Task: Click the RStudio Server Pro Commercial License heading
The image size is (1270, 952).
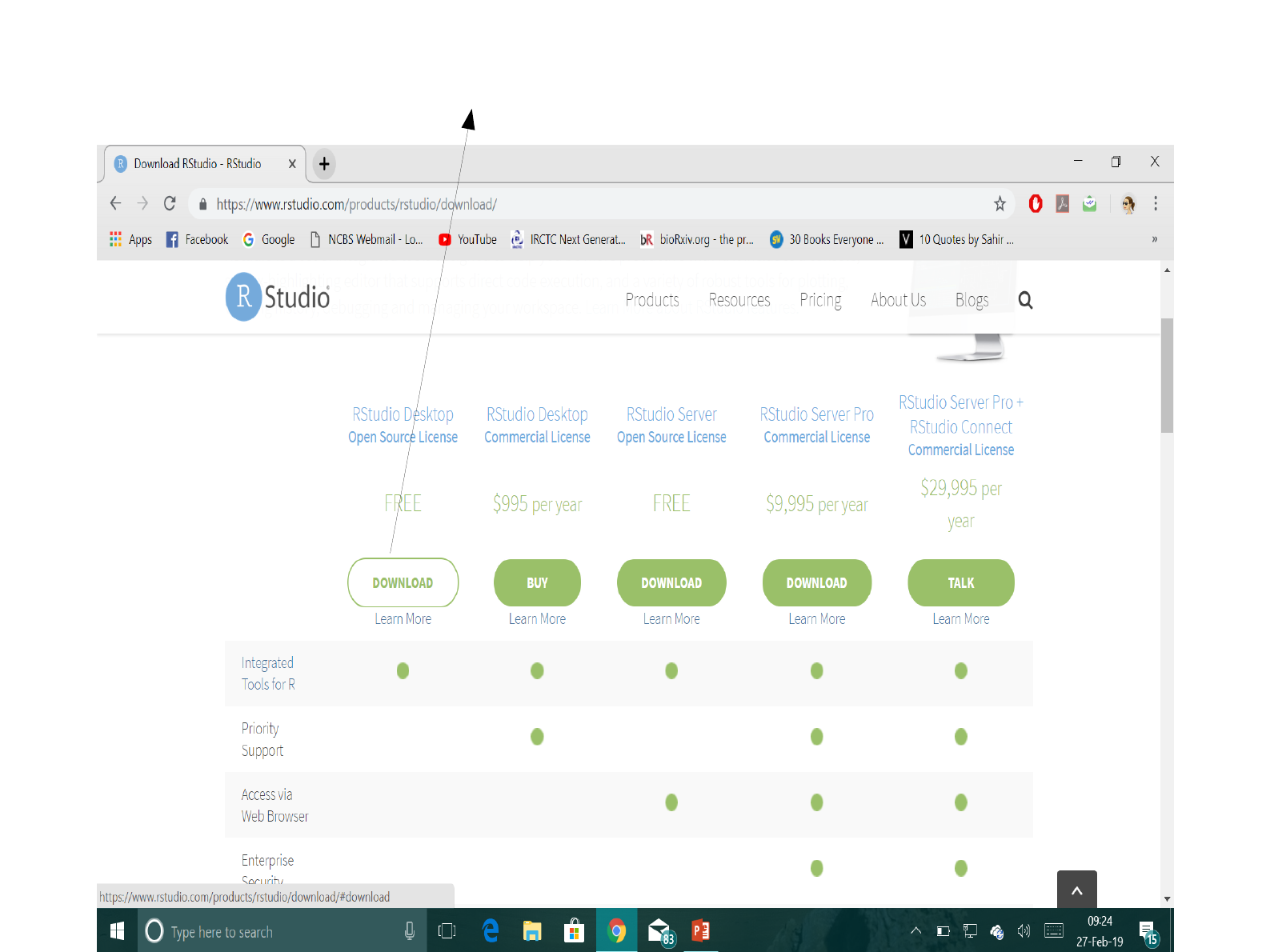Action: click(816, 425)
